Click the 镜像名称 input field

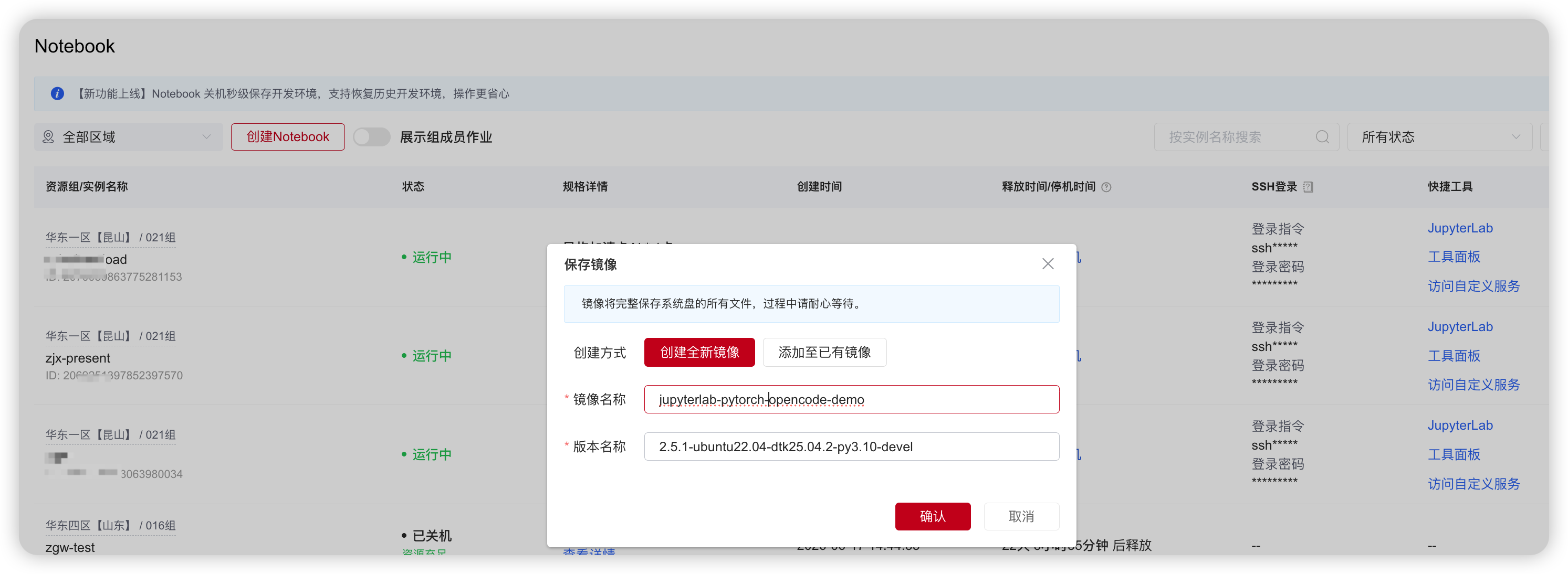click(852, 399)
